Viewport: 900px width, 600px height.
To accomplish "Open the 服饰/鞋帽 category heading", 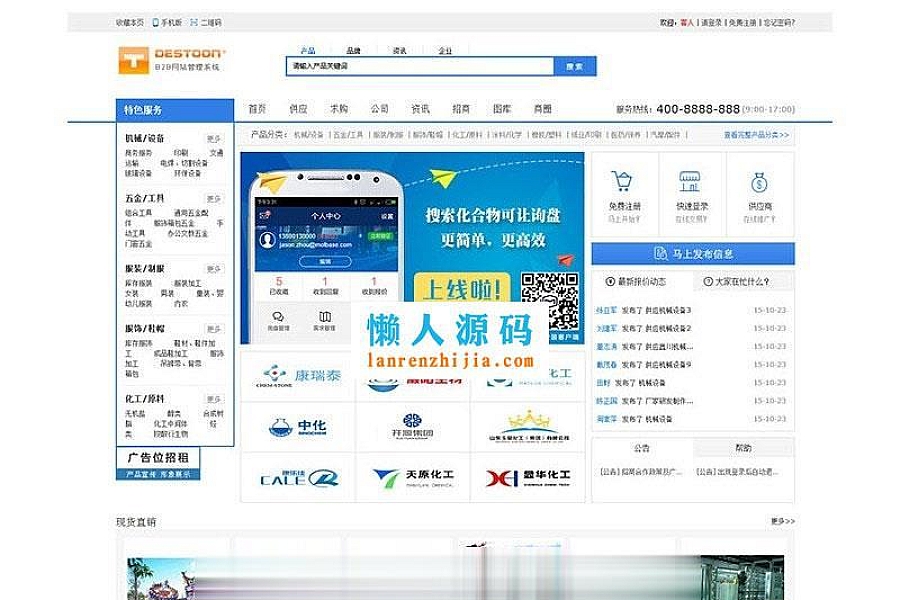I will pos(145,328).
